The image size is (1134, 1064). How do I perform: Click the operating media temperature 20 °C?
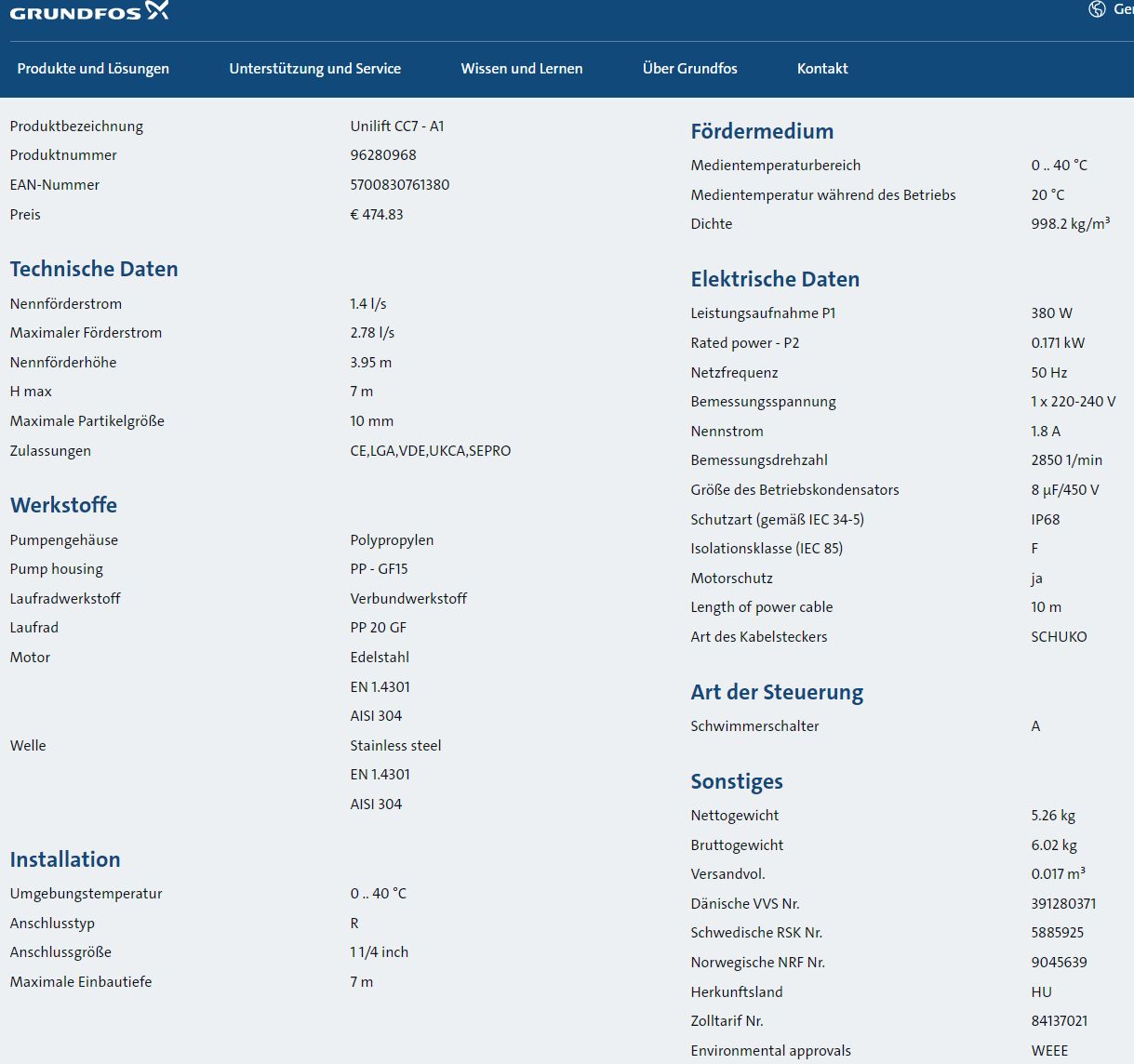(x=1047, y=195)
